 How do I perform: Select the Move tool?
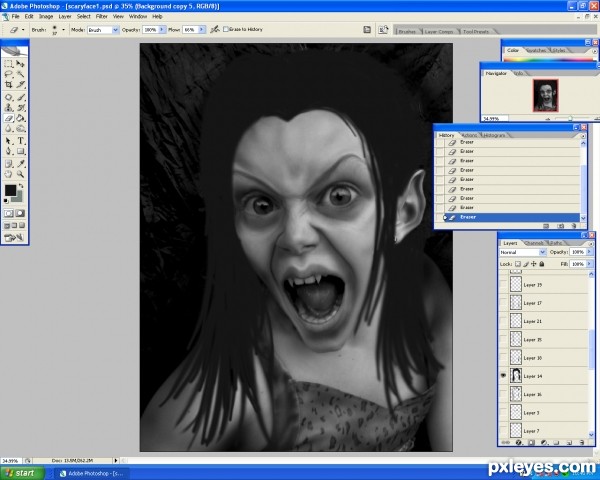(x=20, y=64)
